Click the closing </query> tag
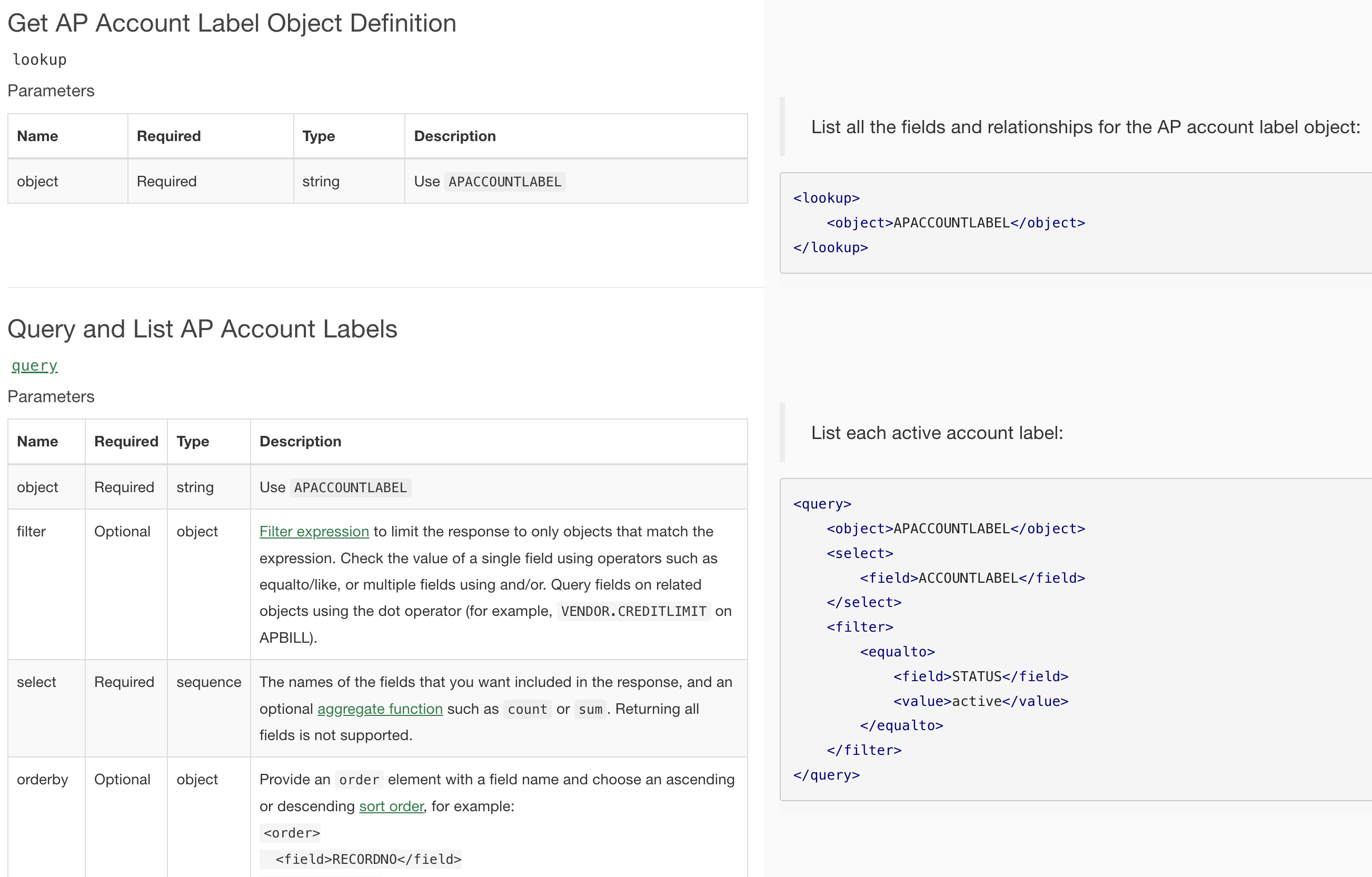This screenshot has height=877, width=1372. tap(826, 774)
